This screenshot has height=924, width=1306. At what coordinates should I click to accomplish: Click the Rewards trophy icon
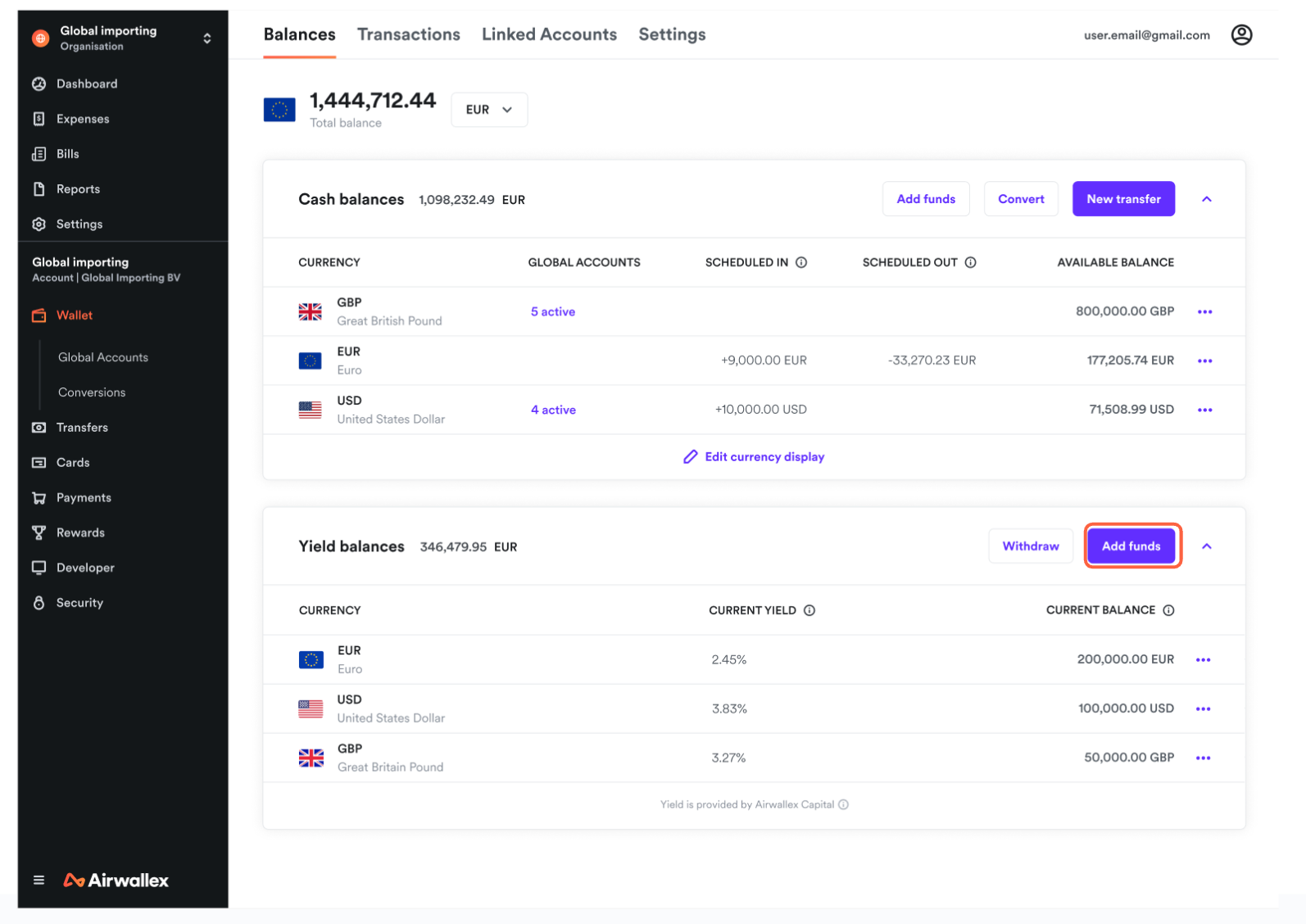click(39, 532)
